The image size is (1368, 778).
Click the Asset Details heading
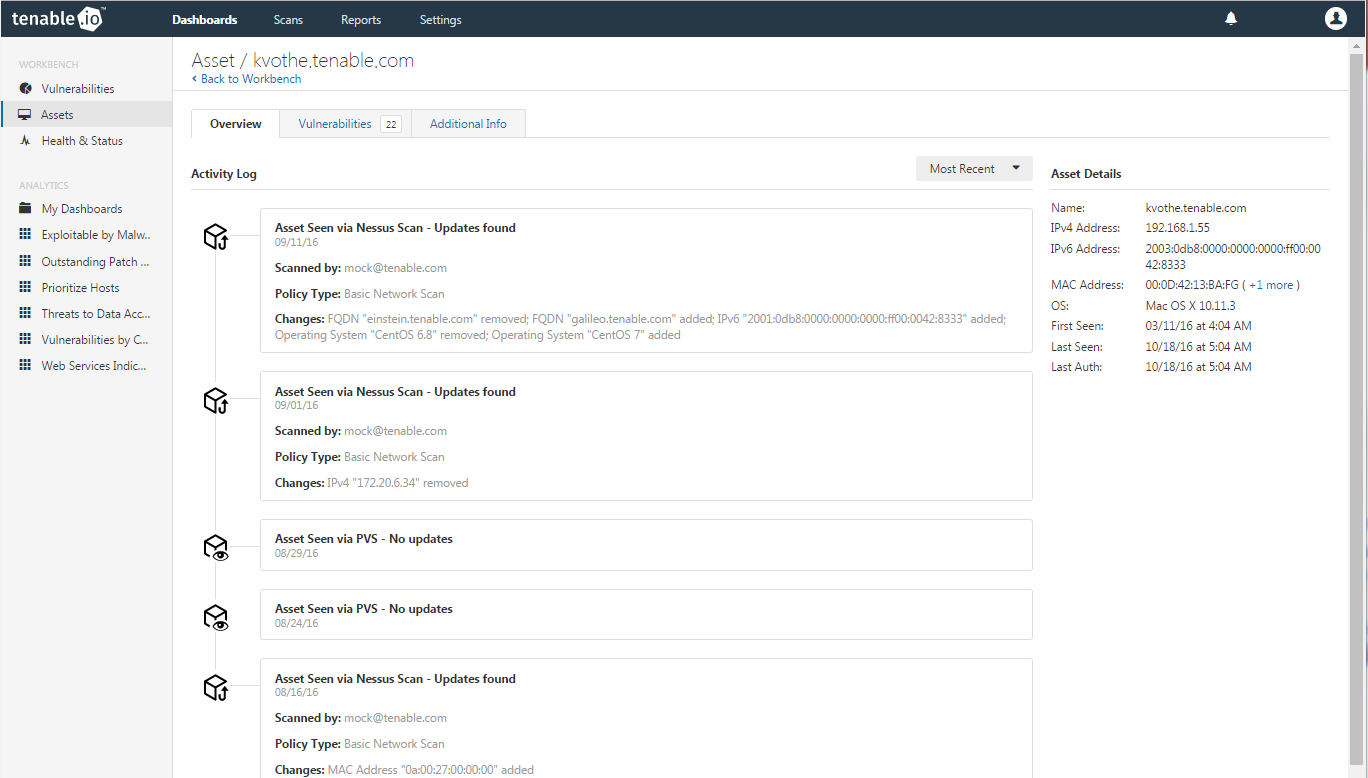click(x=1086, y=174)
